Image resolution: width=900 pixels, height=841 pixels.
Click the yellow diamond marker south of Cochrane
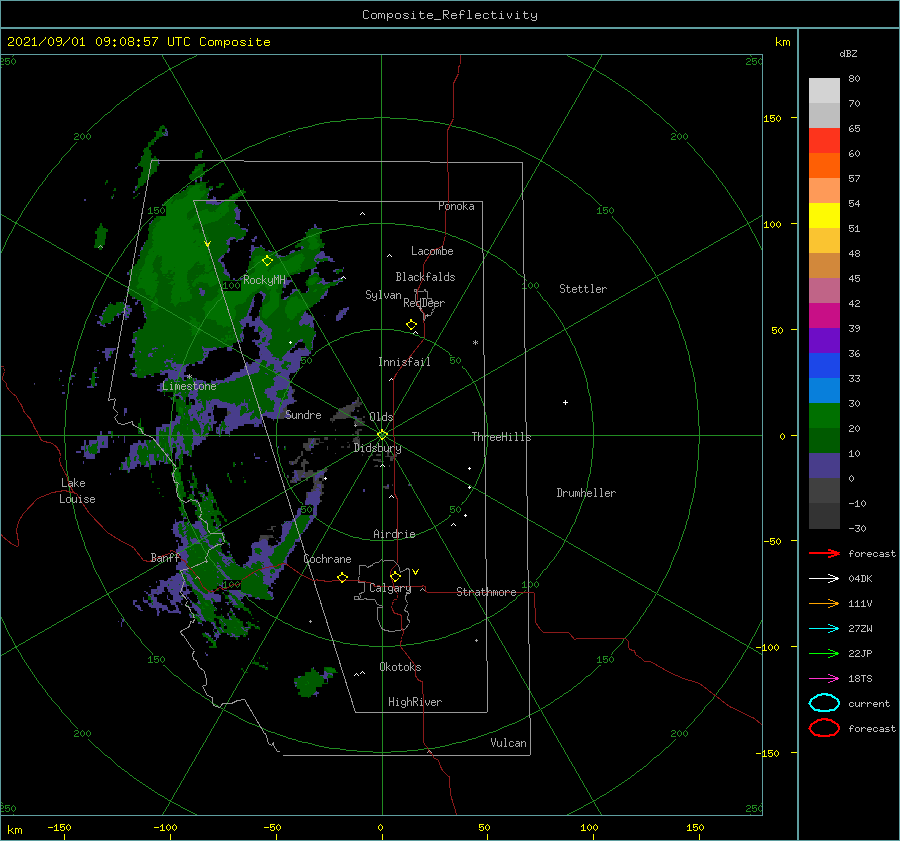click(x=342, y=577)
